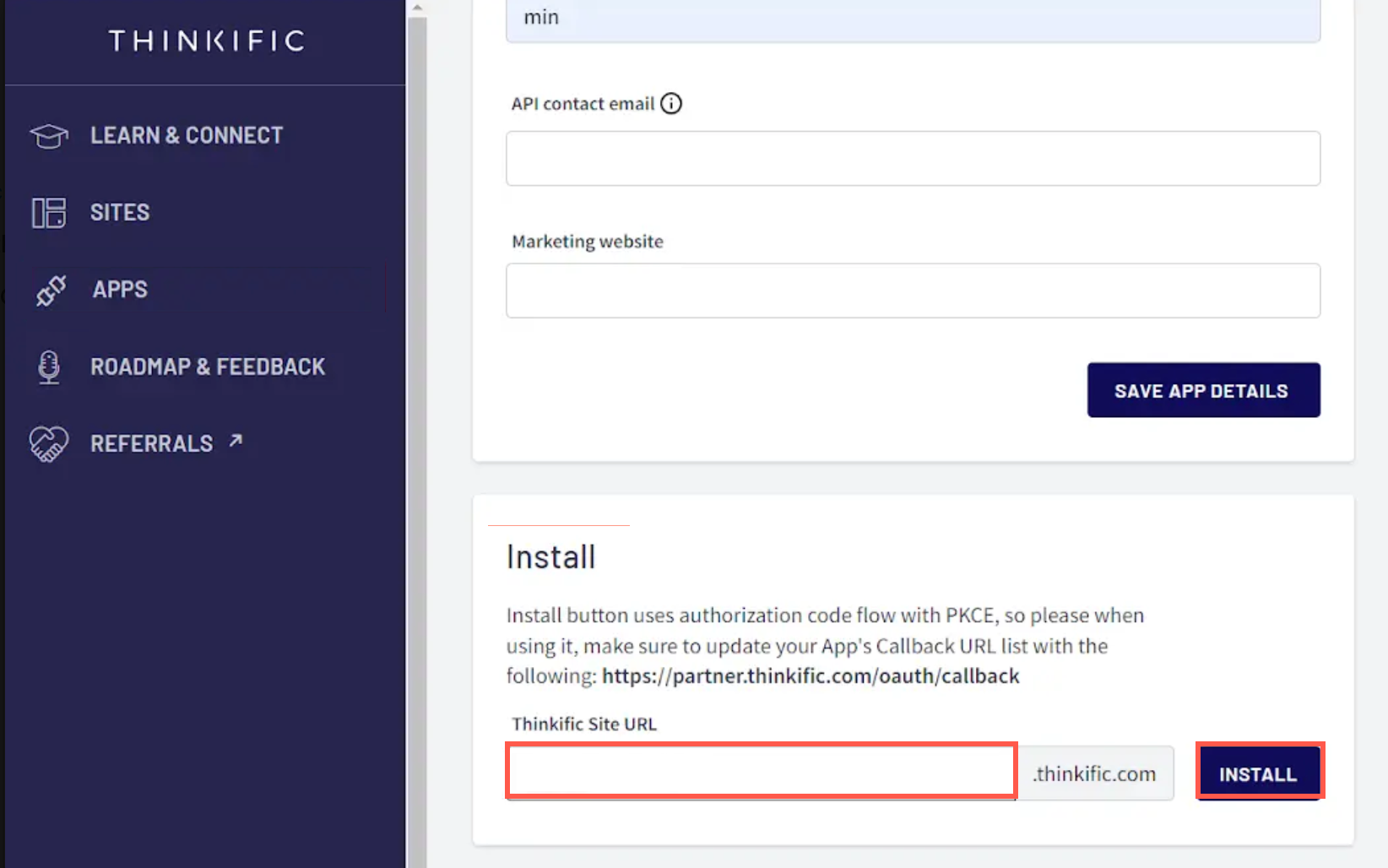Click the oauth callback URL text
The height and width of the screenshot is (868, 1388).
[x=811, y=675]
